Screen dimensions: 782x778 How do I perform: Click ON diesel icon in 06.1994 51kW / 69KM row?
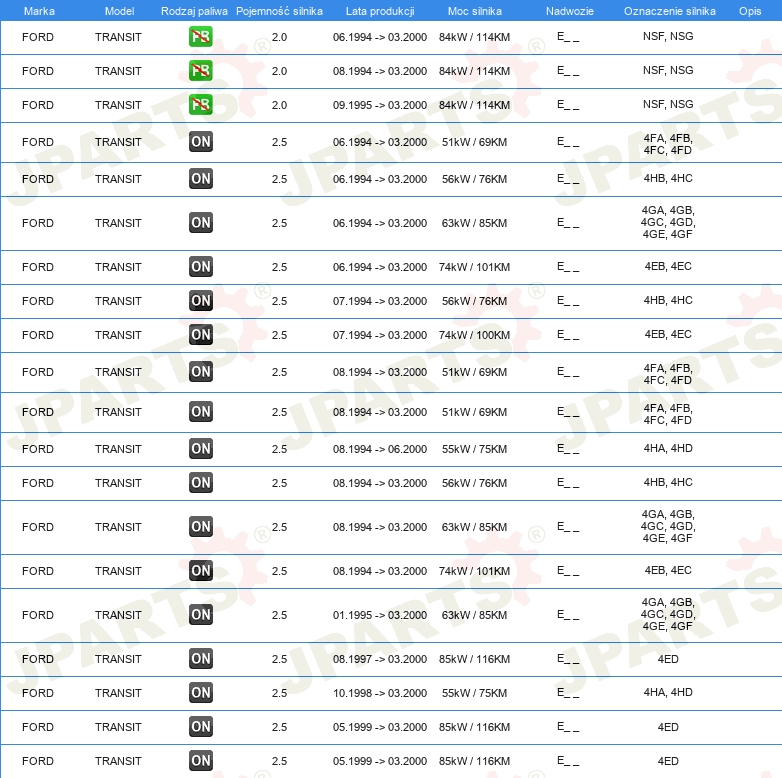[x=201, y=142]
